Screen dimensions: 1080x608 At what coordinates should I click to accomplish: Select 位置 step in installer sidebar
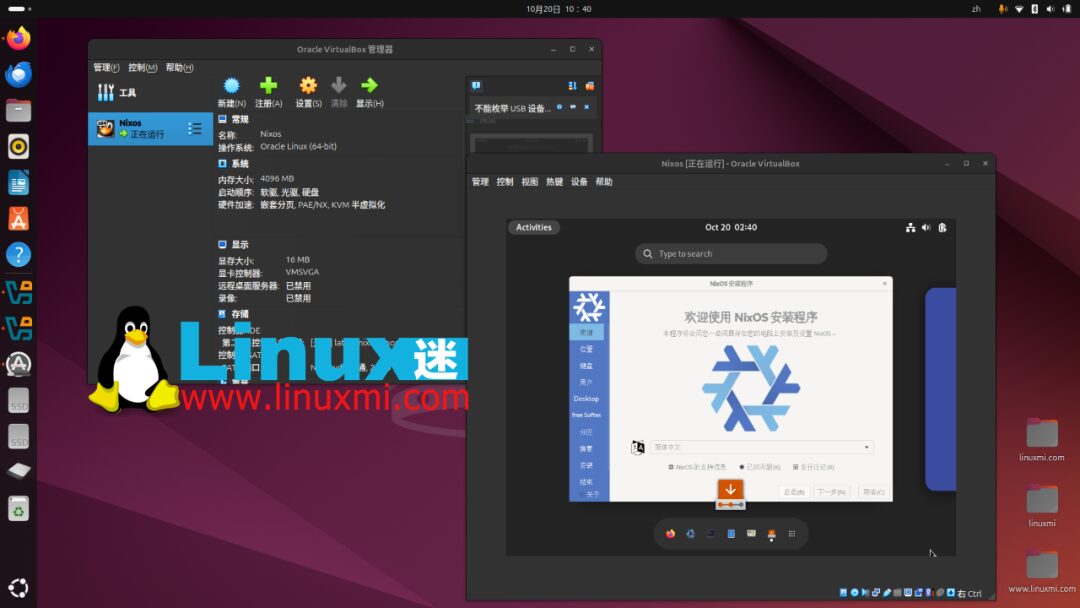pos(586,349)
